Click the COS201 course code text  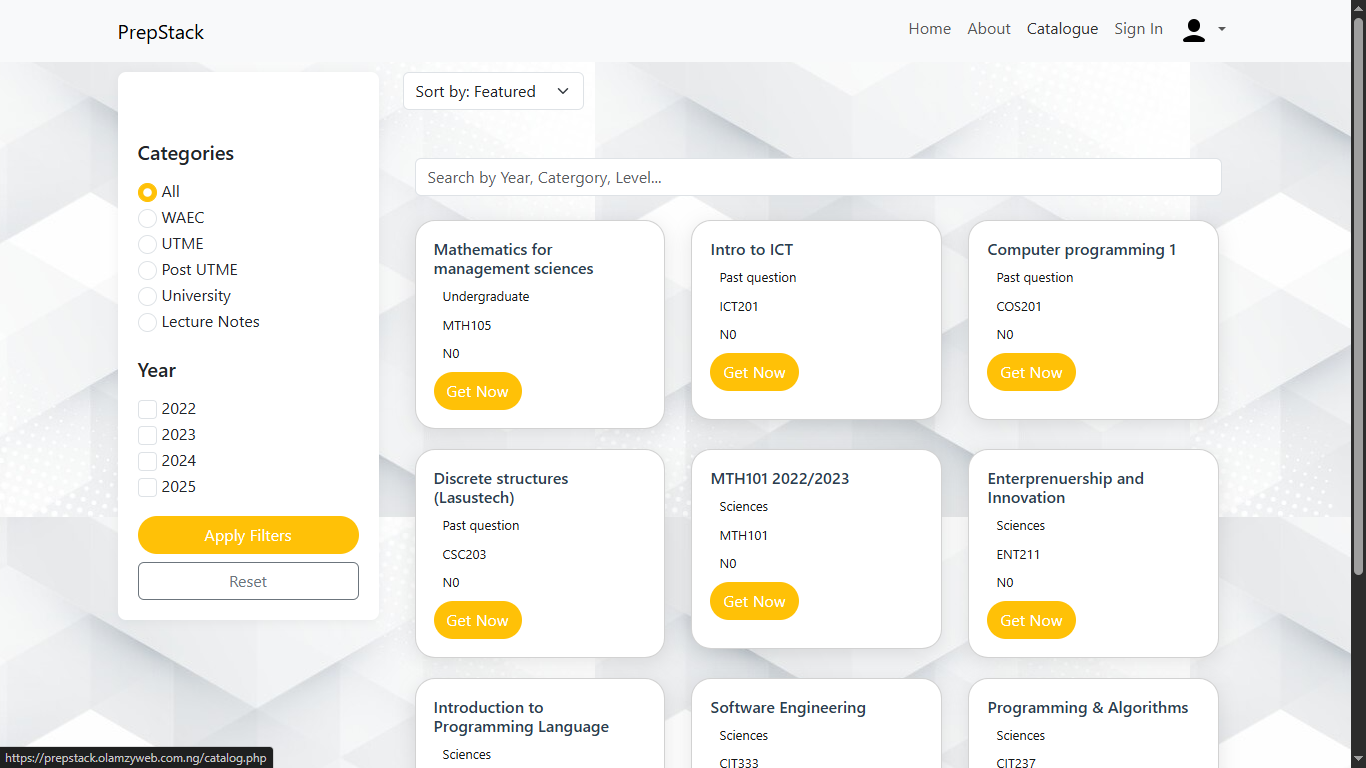[1019, 306]
